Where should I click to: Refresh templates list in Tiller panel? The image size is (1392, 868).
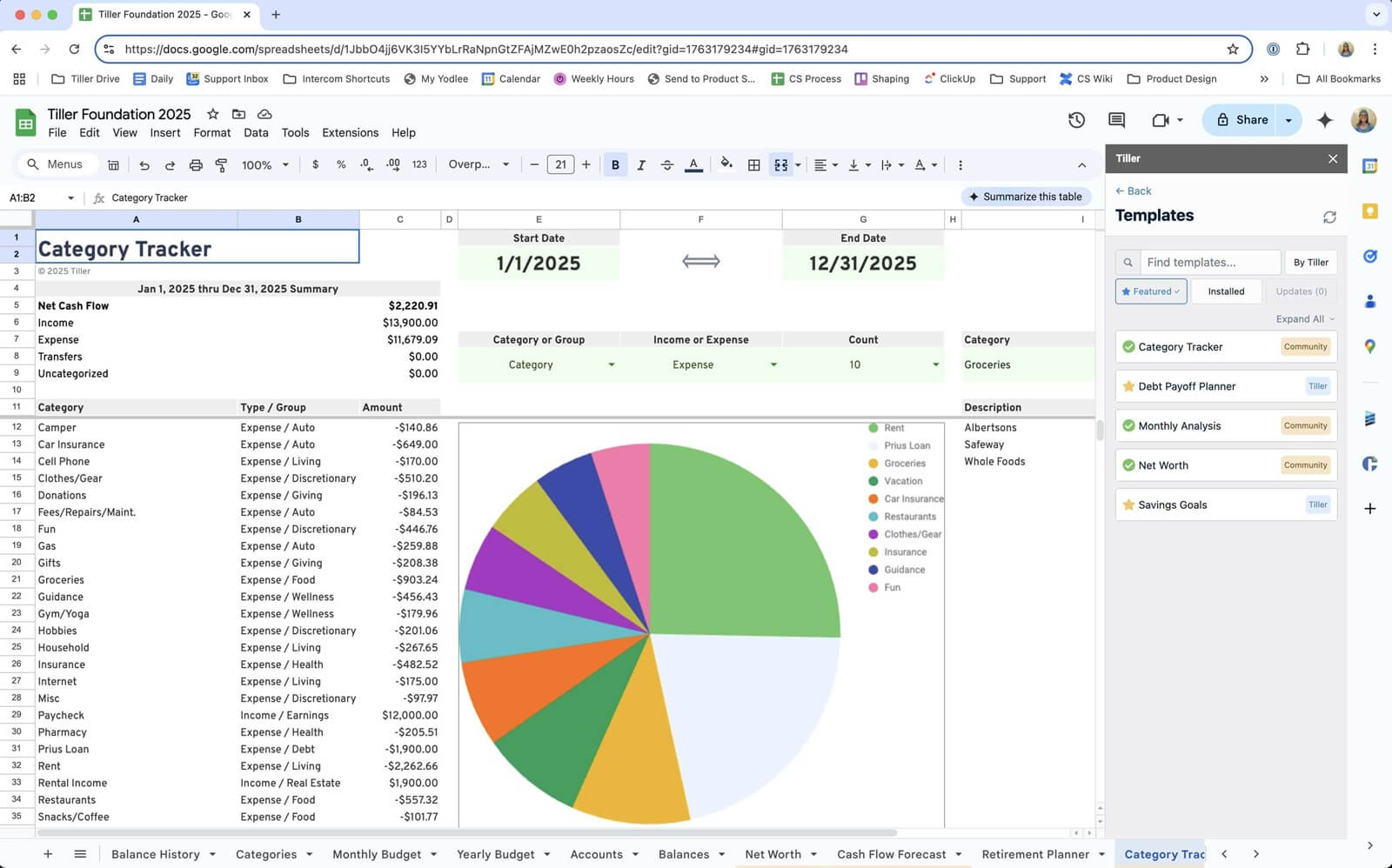(x=1329, y=217)
